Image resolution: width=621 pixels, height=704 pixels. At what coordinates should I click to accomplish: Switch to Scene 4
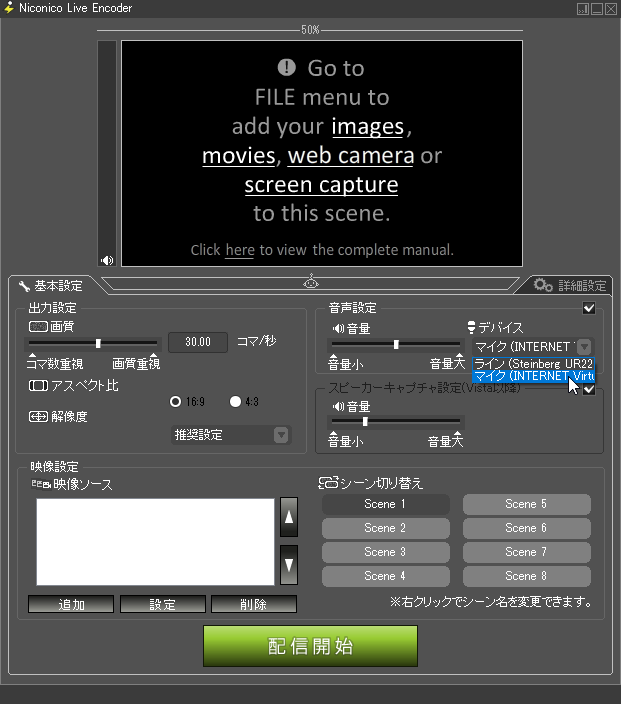coord(386,576)
